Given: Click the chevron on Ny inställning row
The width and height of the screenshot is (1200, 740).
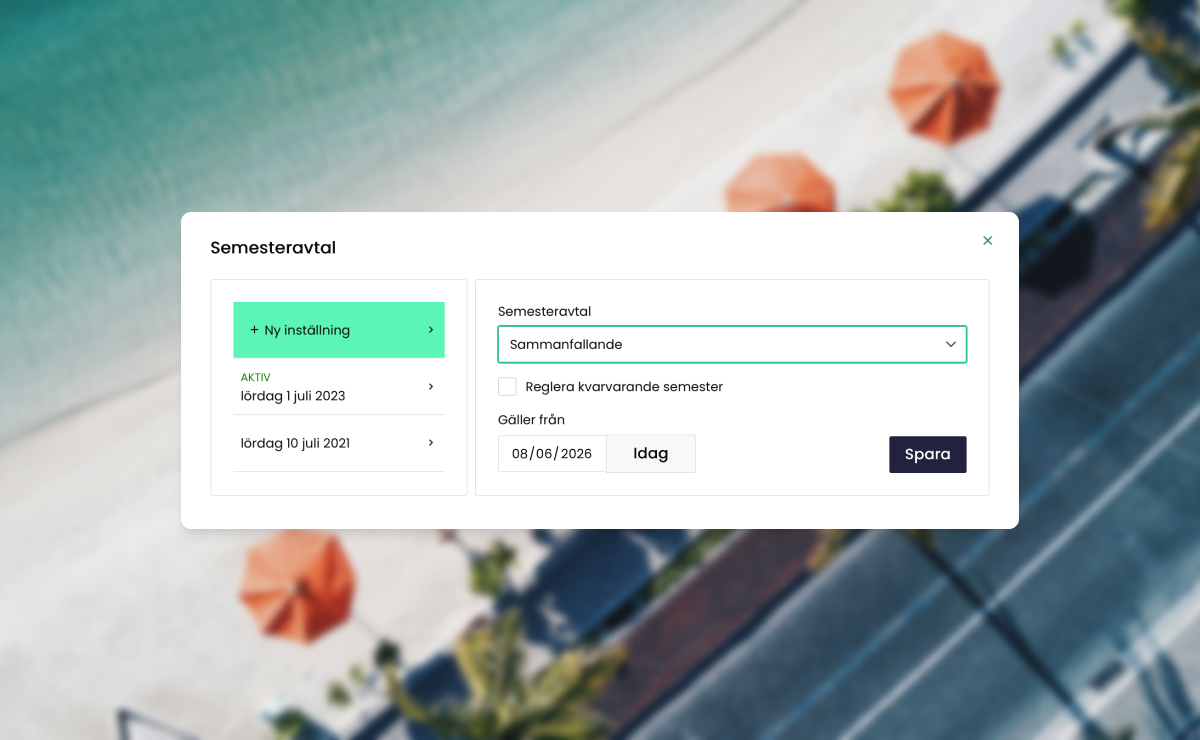Looking at the screenshot, I should pyautogui.click(x=431, y=330).
